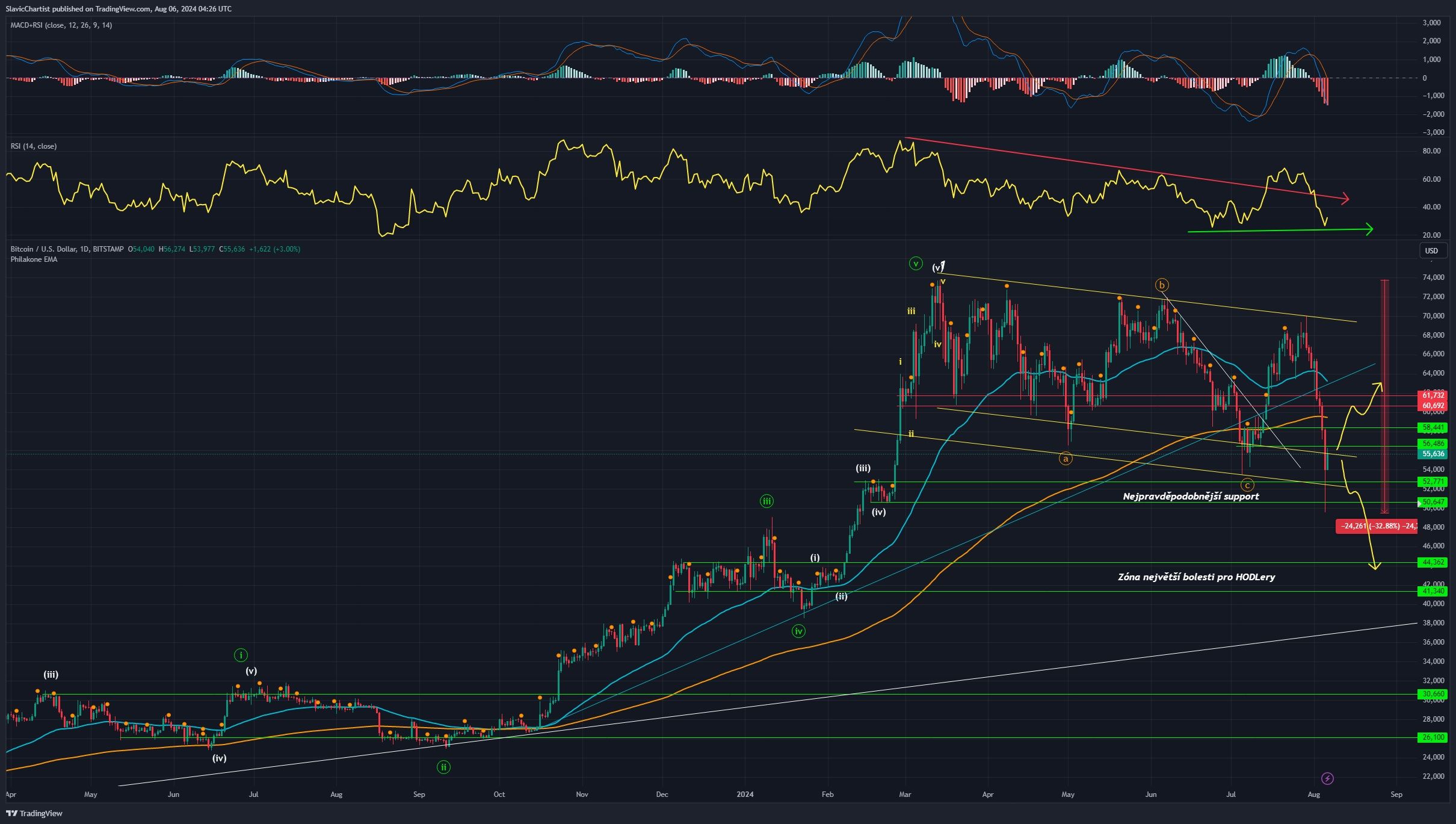Click the green circled wave v marker

click(x=915, y=264)
